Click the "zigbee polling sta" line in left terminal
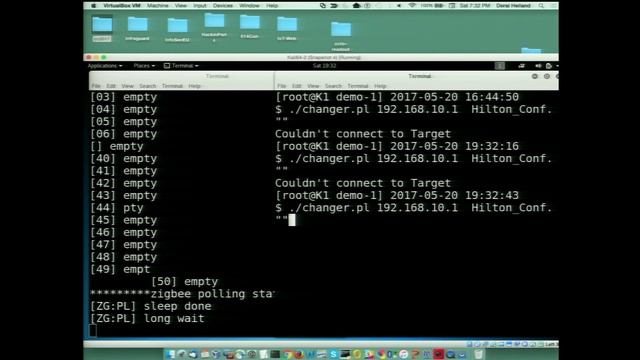The height and width of the screenshot is (360, 640). pos(182,294)
